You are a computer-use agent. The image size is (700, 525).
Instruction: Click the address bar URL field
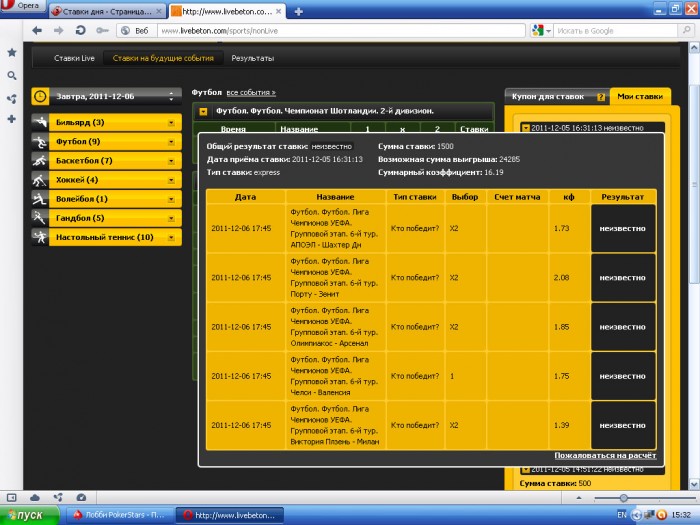point(341,31)
